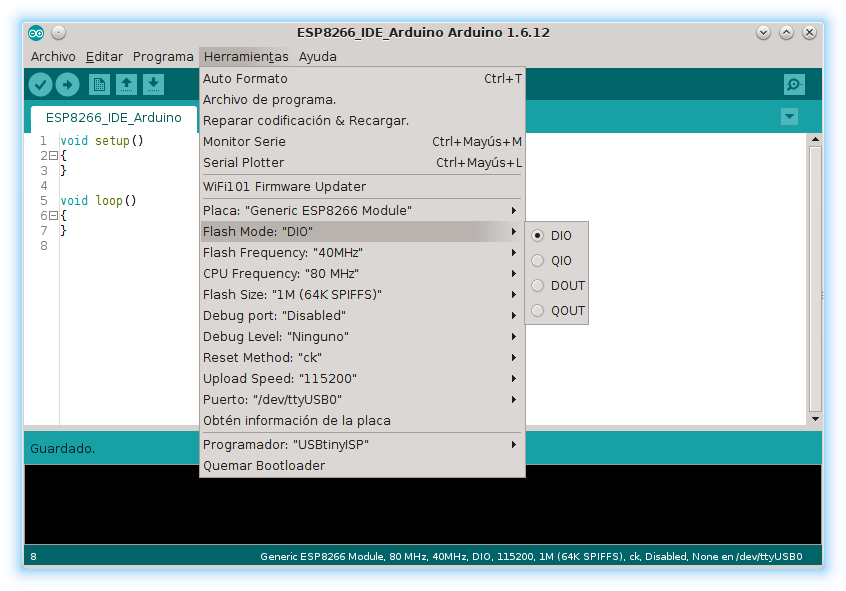Expand CPU Frequency "80 MHz" submenu

click(x=362, y=274)
